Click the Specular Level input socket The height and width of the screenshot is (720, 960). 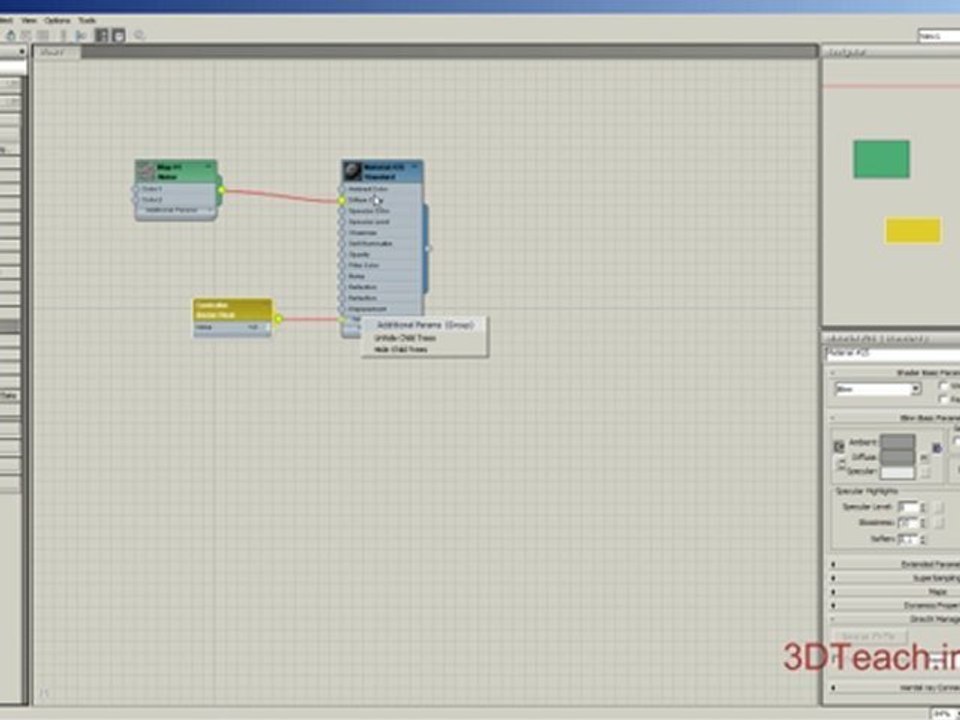pyautogui.click(x=342, y=222)
